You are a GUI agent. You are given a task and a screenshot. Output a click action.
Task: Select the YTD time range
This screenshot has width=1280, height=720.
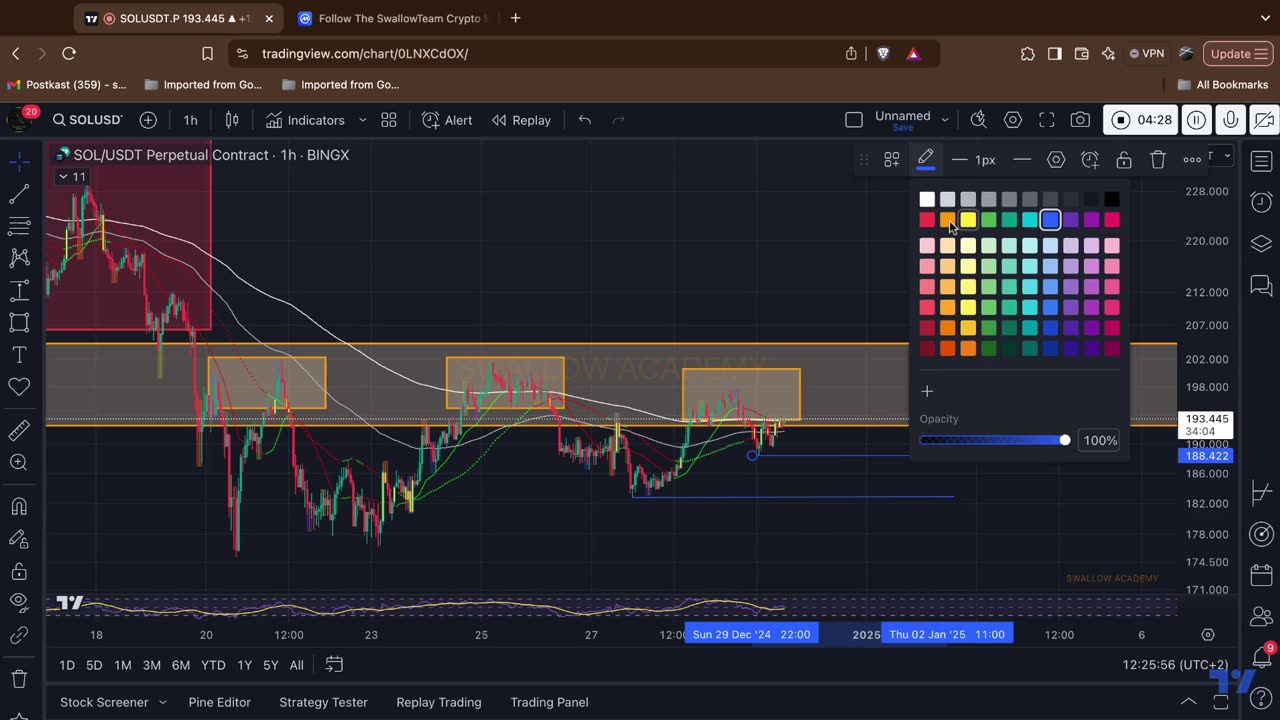213,665
